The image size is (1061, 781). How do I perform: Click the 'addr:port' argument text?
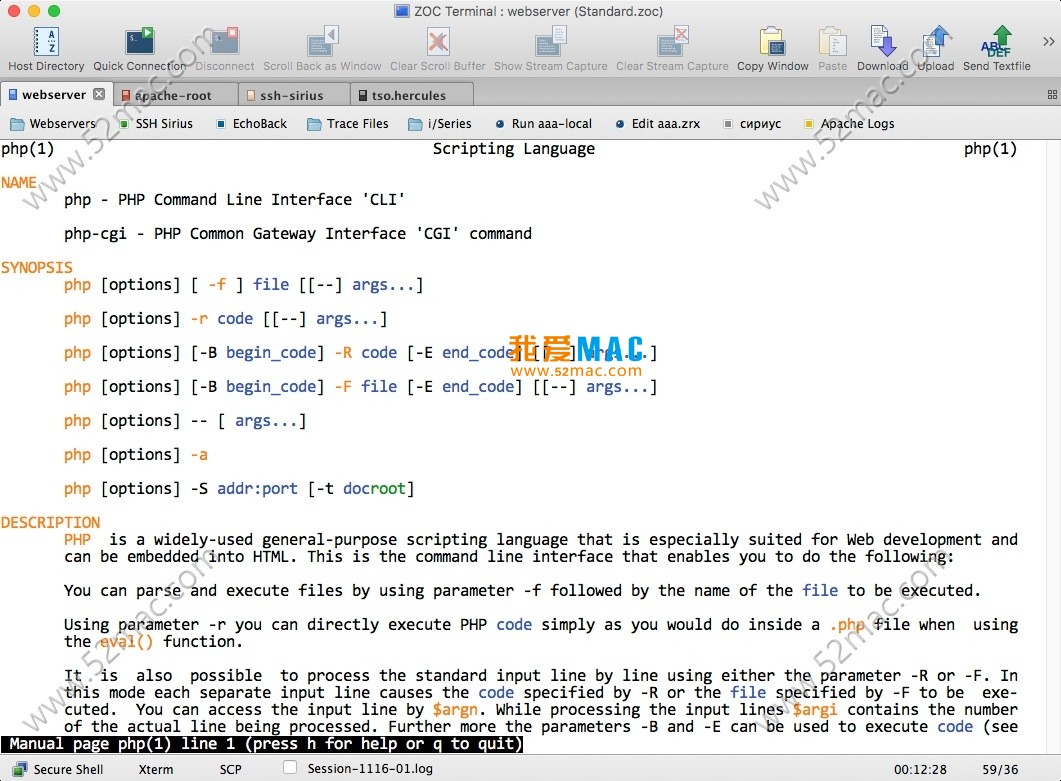pyautogui.click(x=257, y=489)
